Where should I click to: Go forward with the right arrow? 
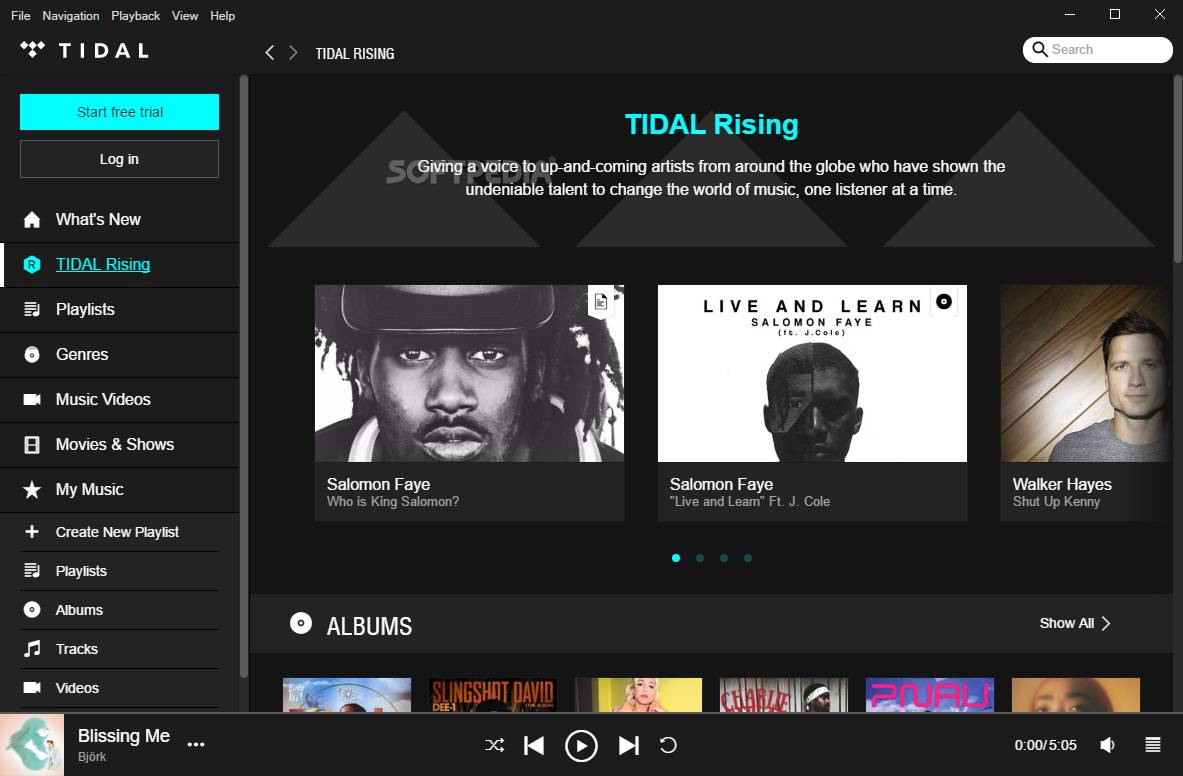(293, 53)
